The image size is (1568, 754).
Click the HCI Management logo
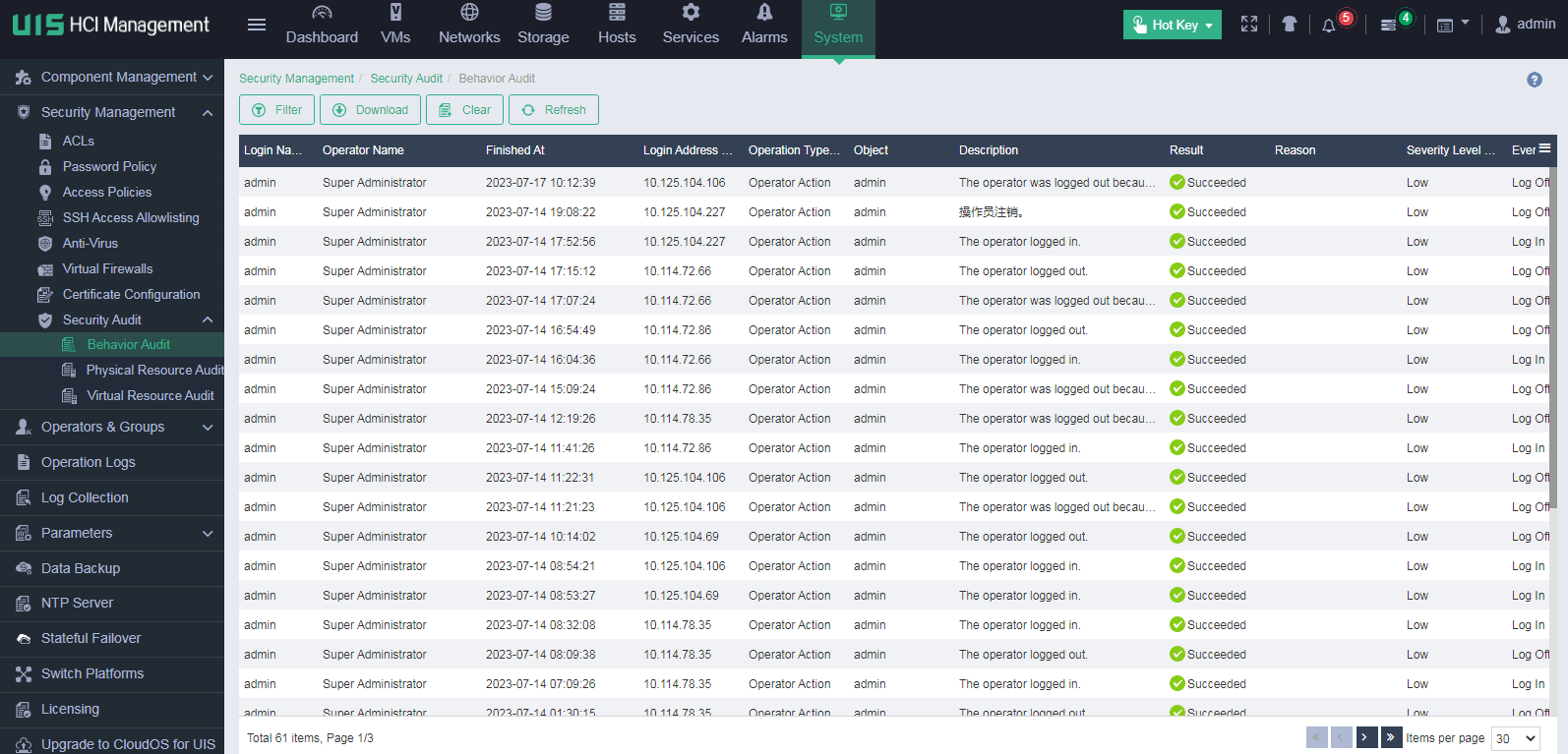click(x=111, y=25)
